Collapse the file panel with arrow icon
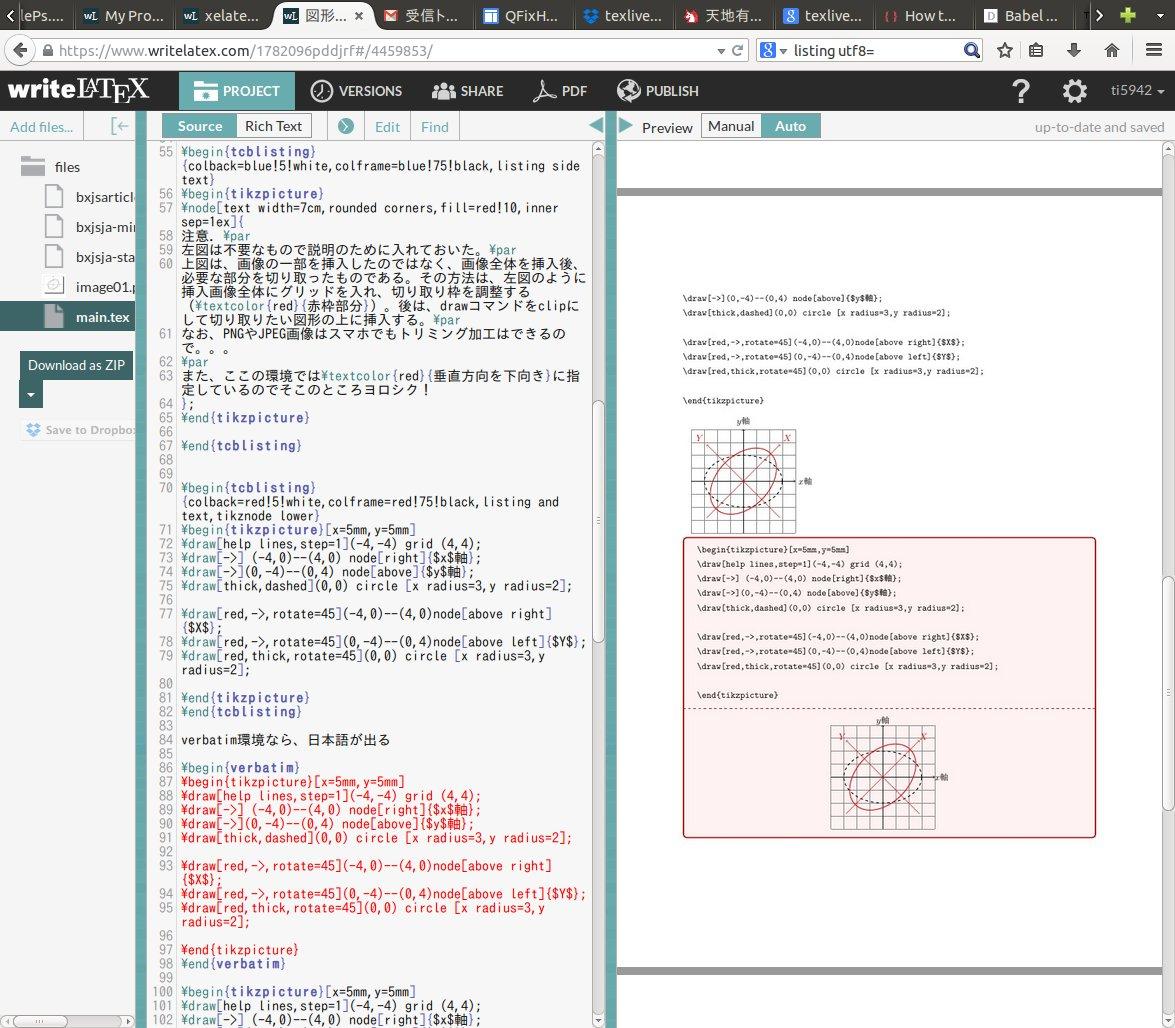Image resolution: width=1175 pixels, height=1028 pixels. pos(120,126)
